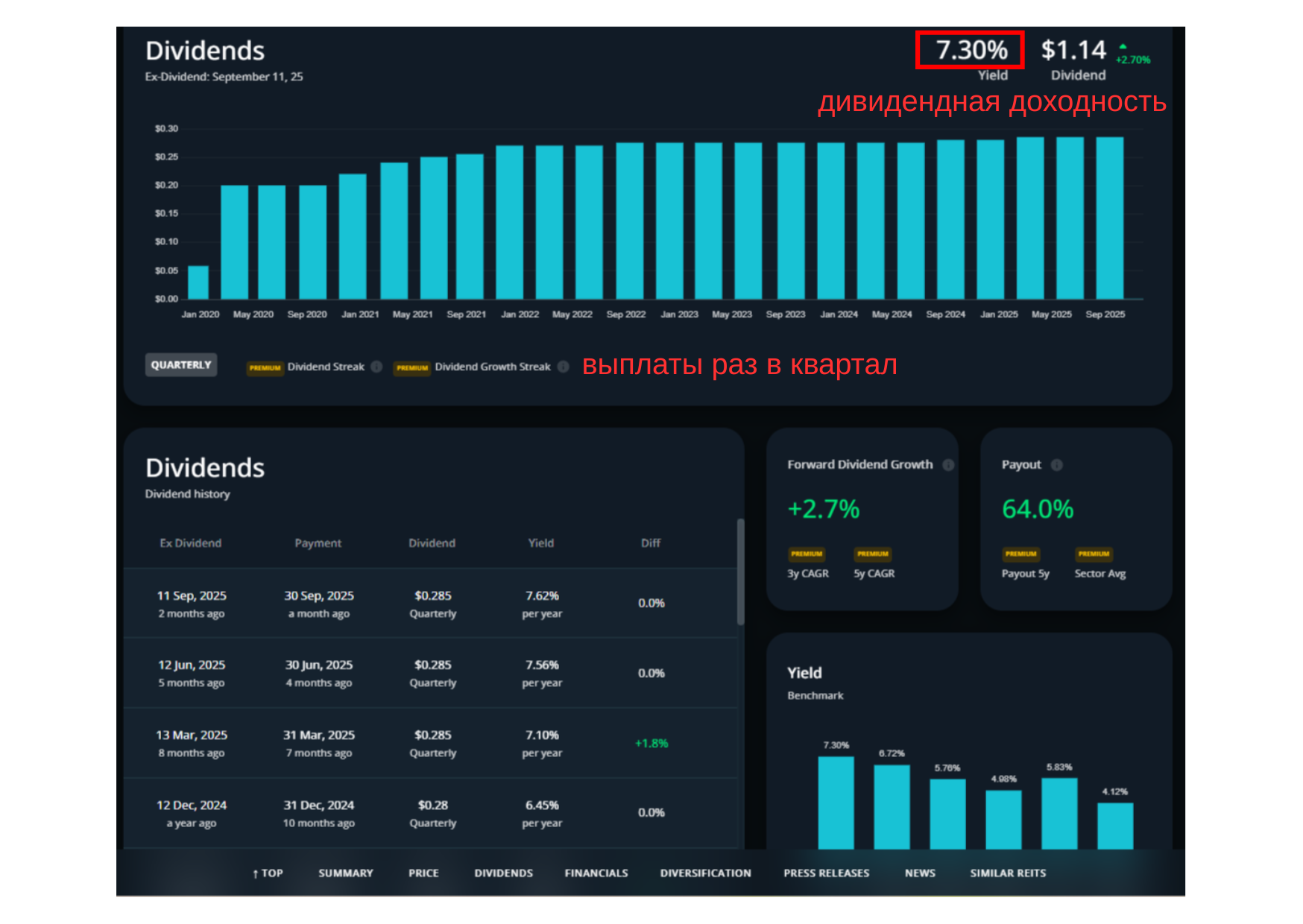Toggle the QUARTERLY frequency button
This screenshot has height=924, width=1303.
coord(181,365)
